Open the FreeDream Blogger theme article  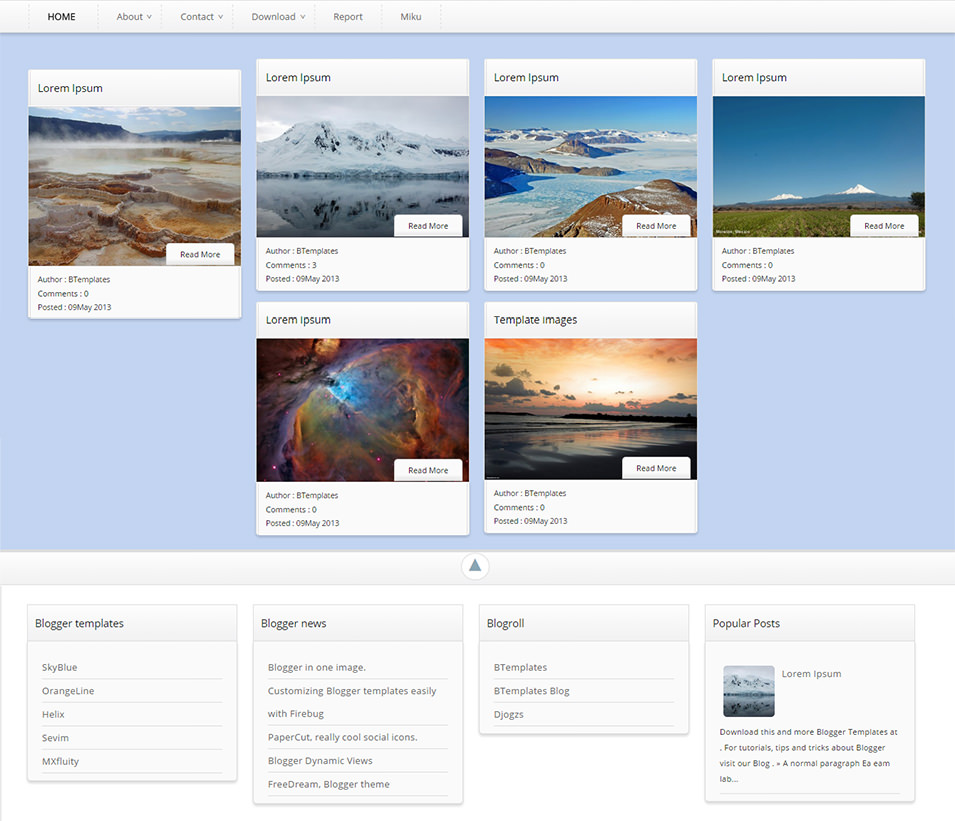click(327, 784)
